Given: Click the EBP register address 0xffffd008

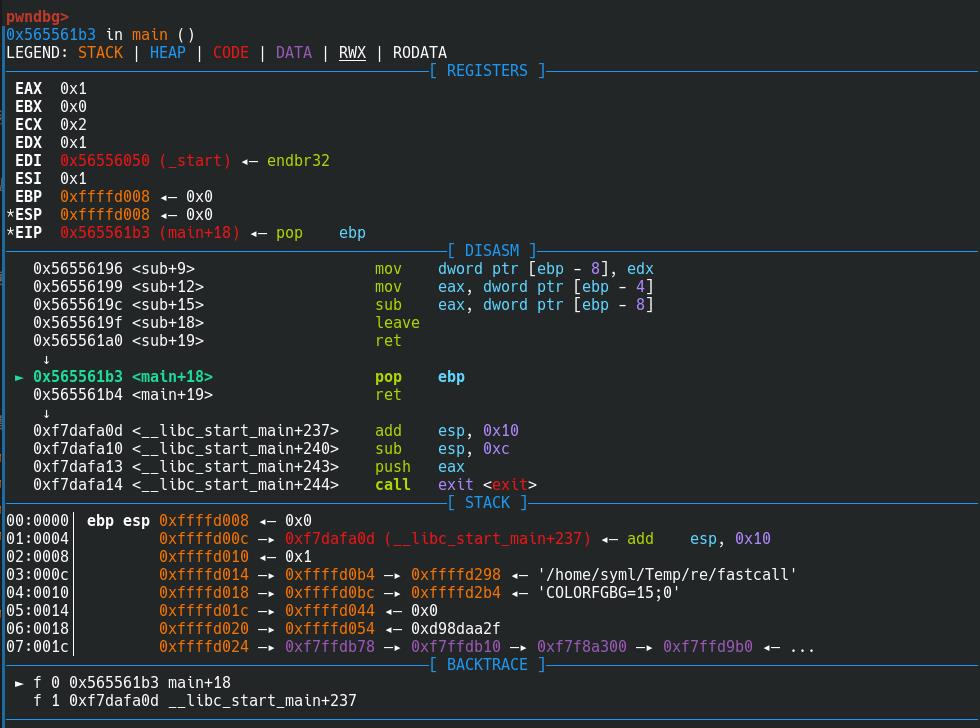Looking at the screenshot, I should tap(105, 197).
